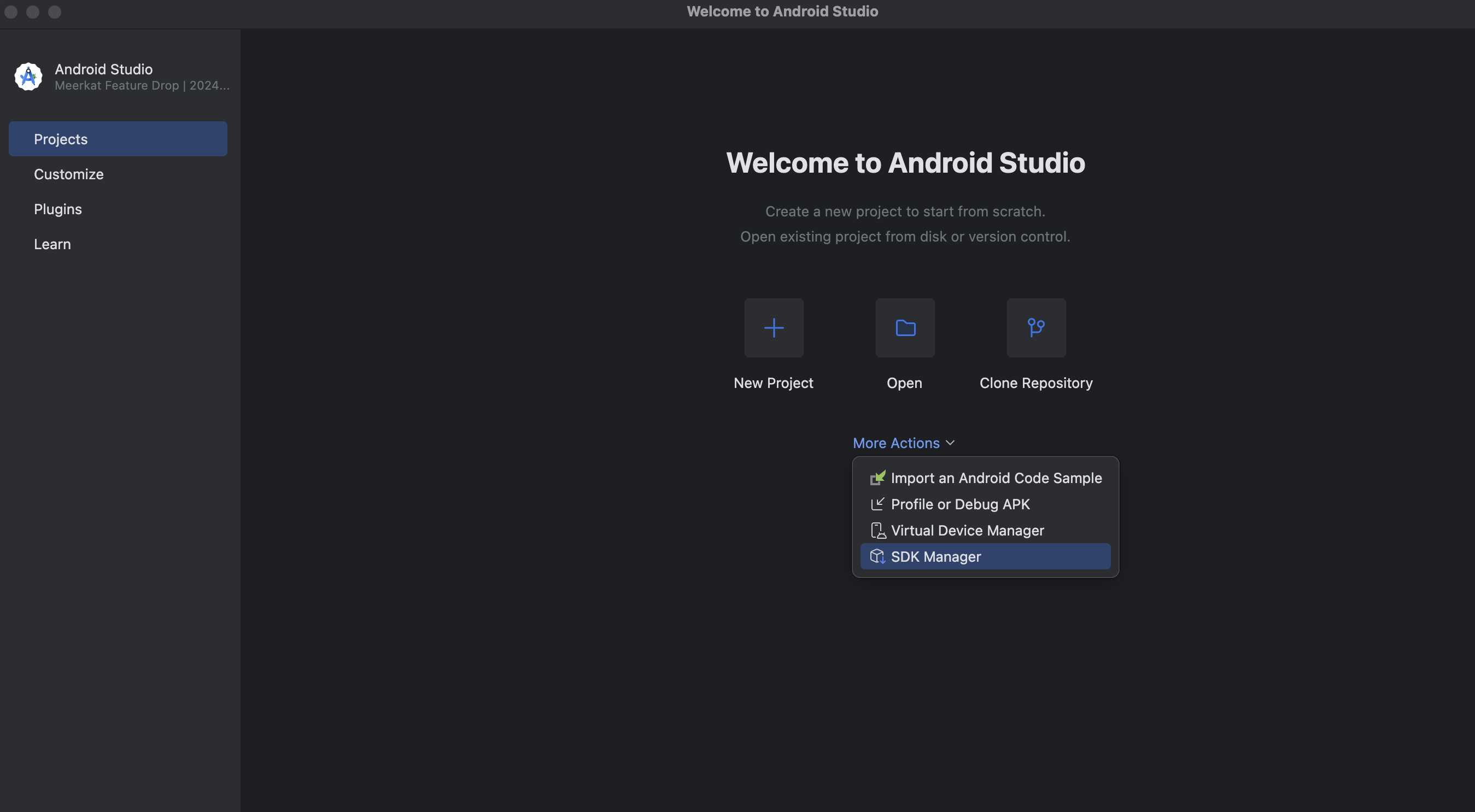
Task: Click the Virtual Device Manager phone icon
Action: click(877, 531)
